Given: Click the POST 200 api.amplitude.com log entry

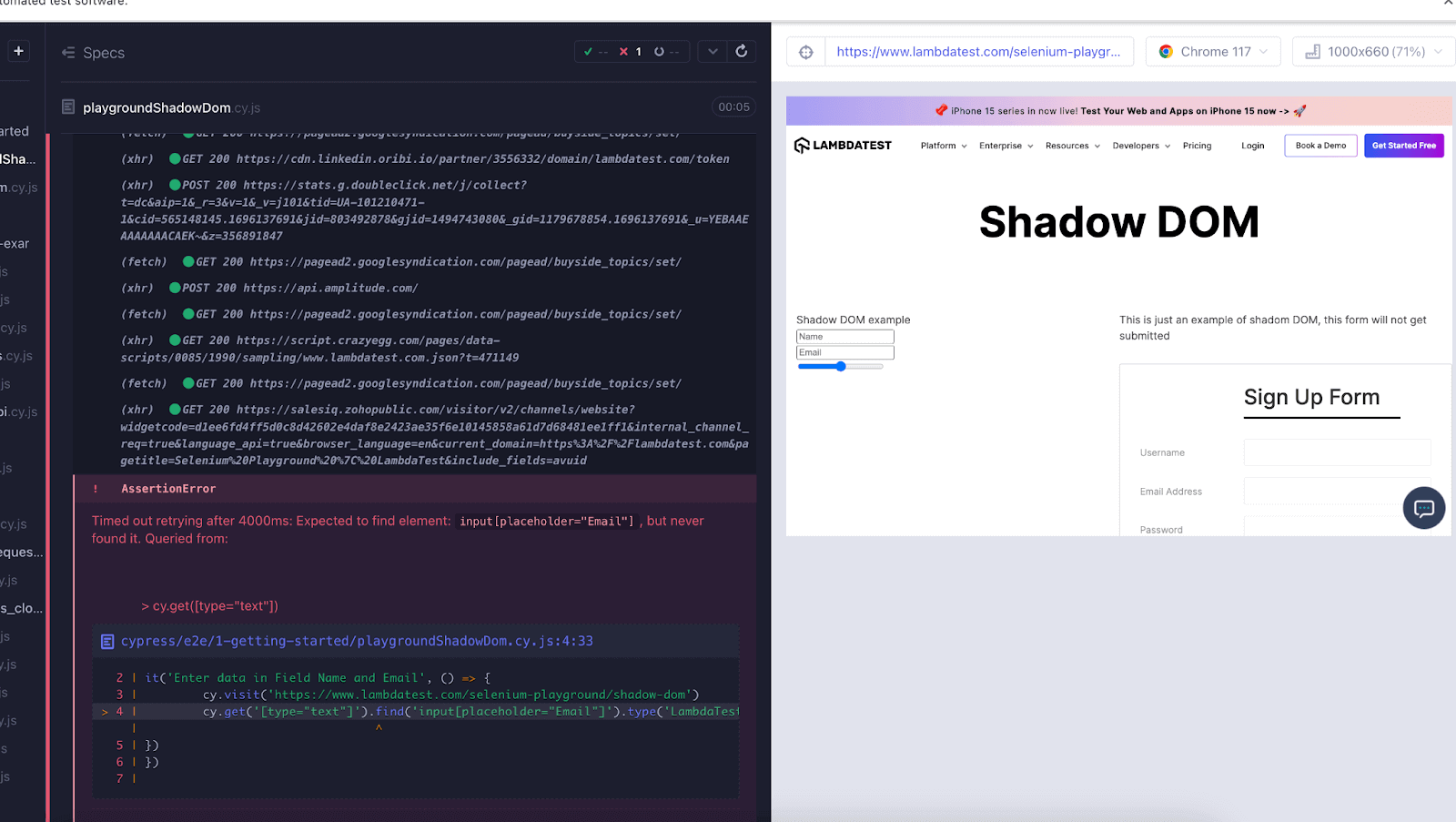Looking at the screenshot, I should coord(270,289).
